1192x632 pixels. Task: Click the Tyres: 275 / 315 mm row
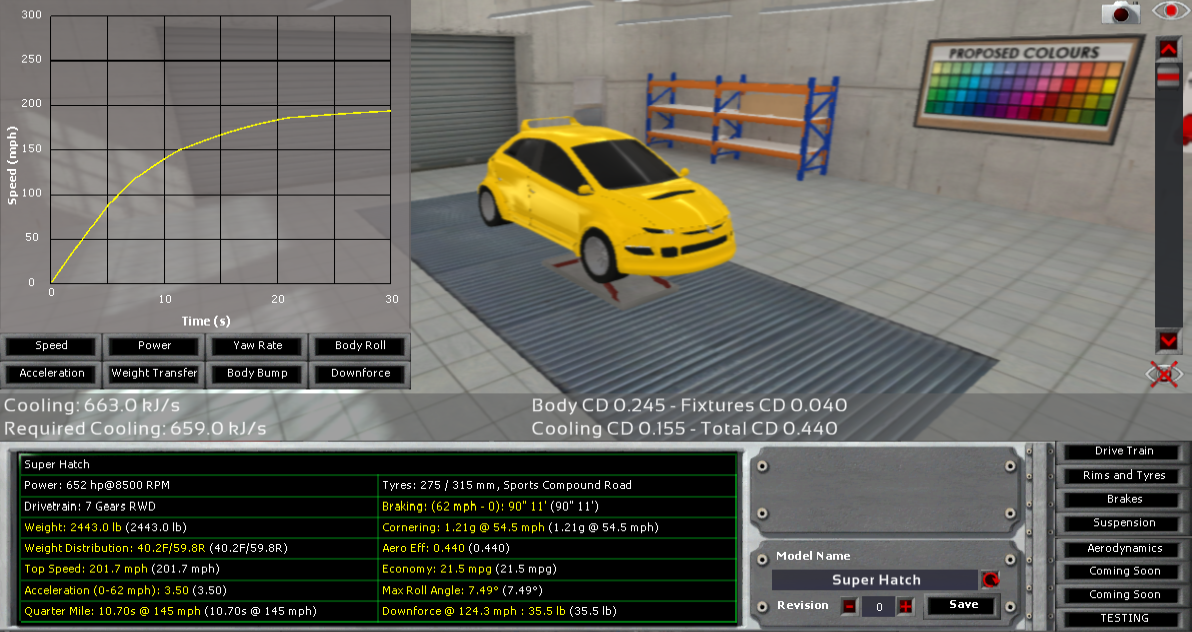pyautogui.click(x=557, y=485)
